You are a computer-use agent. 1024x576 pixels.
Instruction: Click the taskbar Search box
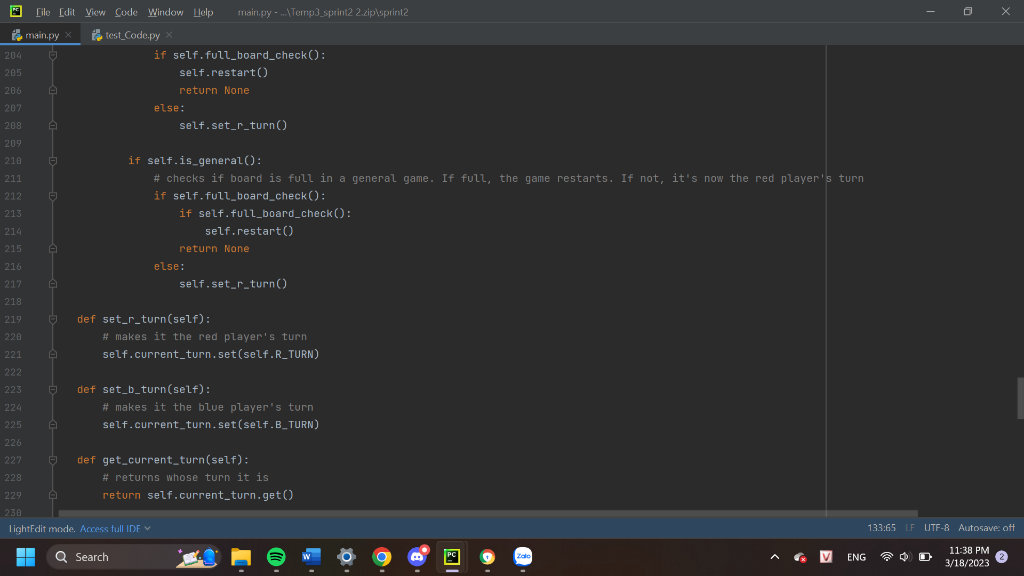click(x=134, y=557)
